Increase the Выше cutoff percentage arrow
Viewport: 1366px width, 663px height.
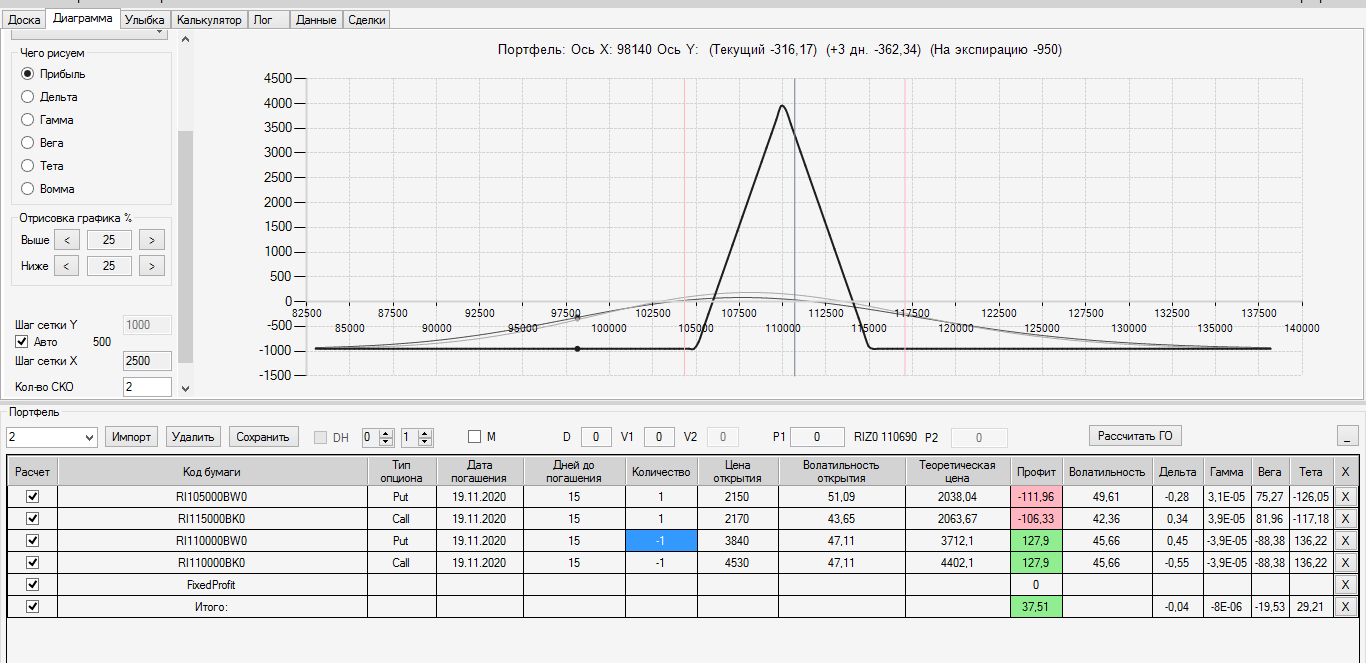pos(151,240)
